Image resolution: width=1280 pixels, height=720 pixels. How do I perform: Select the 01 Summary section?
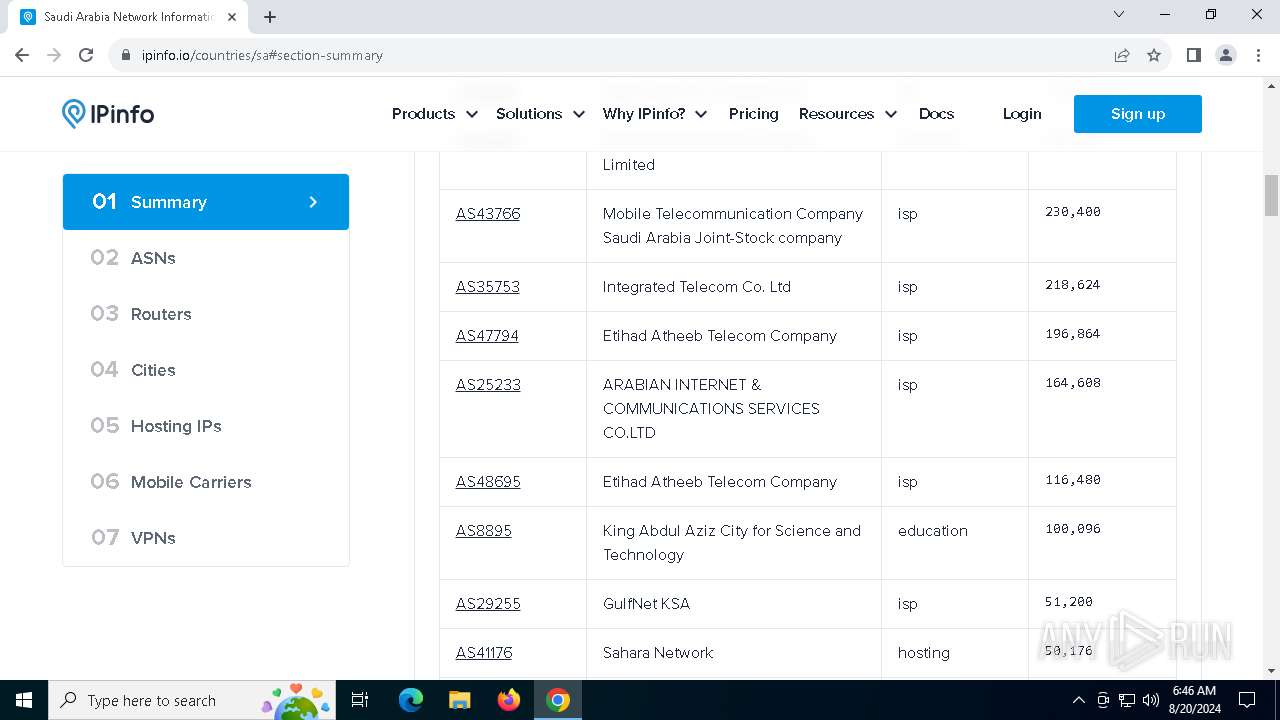[206, 202]
